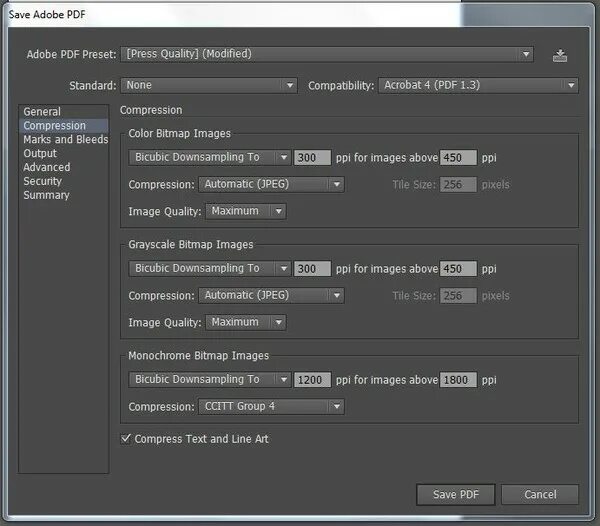Click the Grayscale 300 ppi downsample field
This screenshot has height=526, width=600.
312,269
